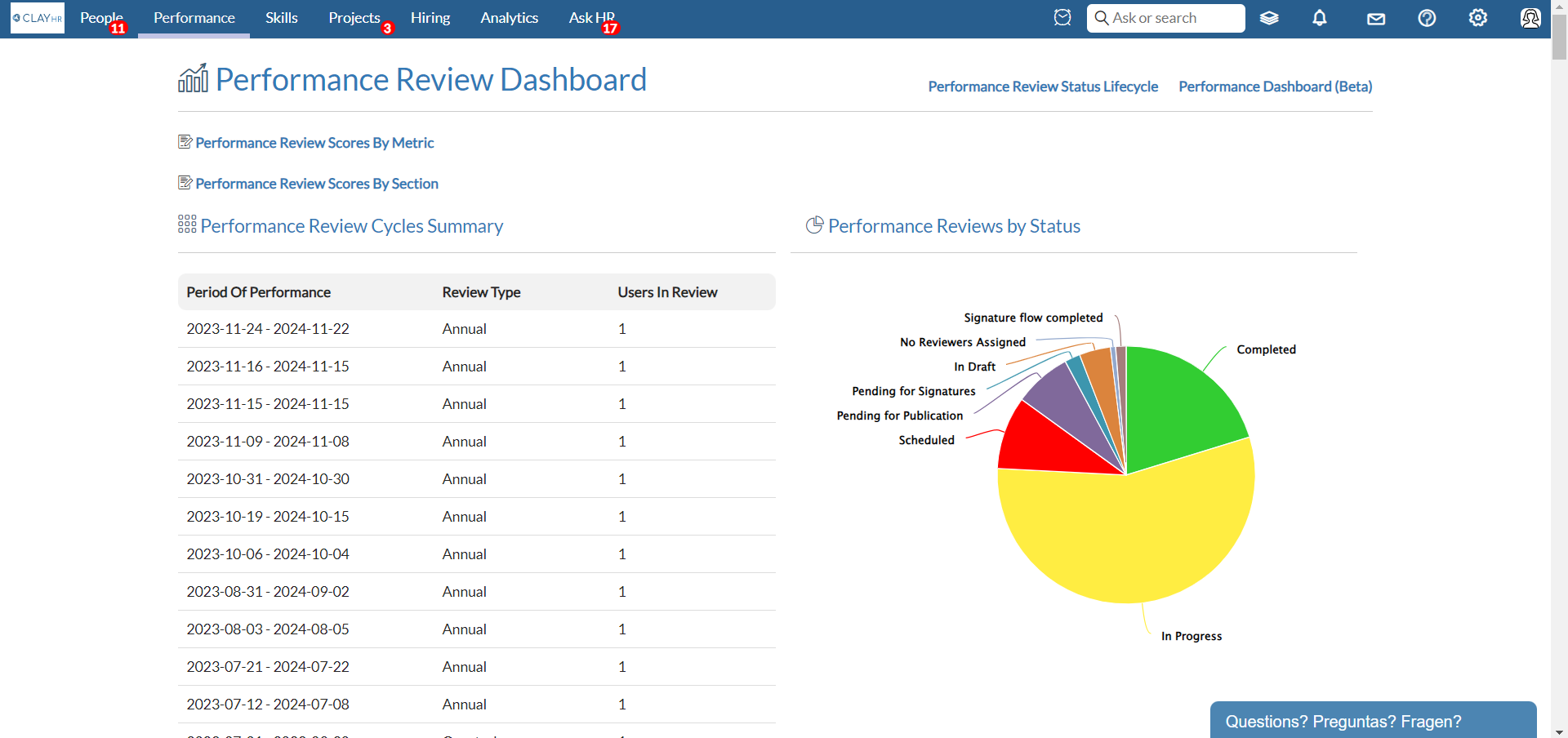This screenshot has height=738, width=1568.
Task: Click period 2023-10-06 - 2024-10-04
Action: tap(268, 554)
